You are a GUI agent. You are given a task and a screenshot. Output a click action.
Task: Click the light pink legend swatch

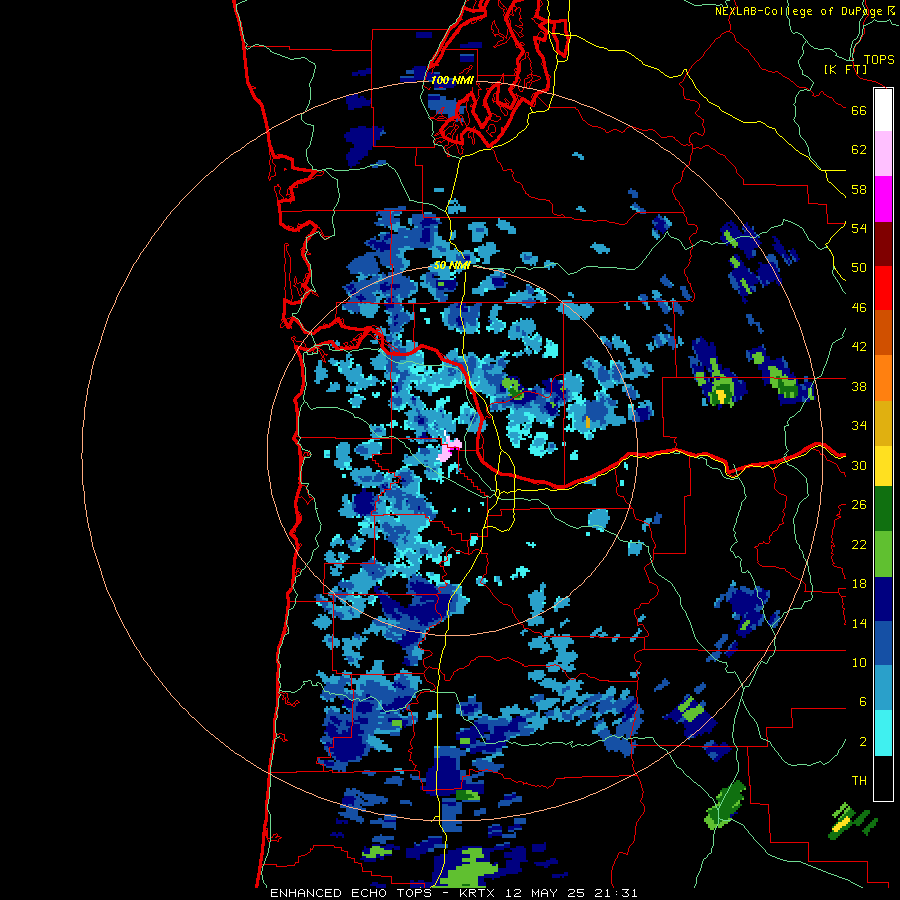pyautogui.click(x=883, y=154)
